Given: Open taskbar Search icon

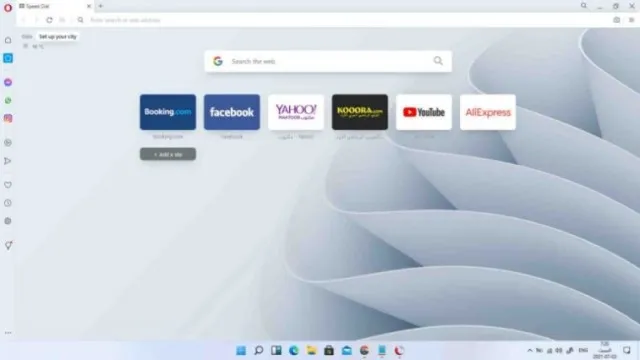Looking at the screenshot, I should (258, 350).
